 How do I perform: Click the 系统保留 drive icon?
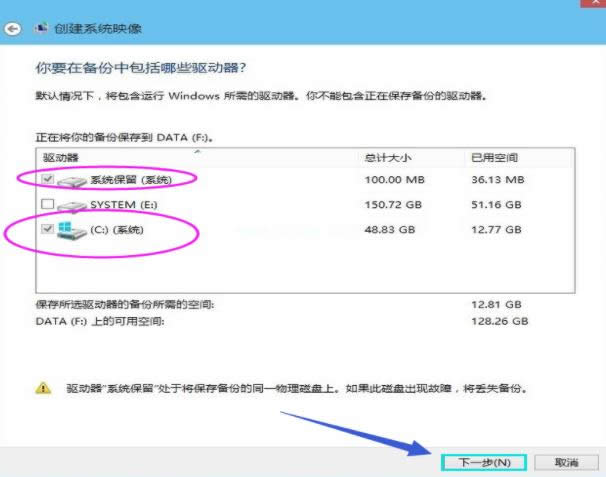[73, 180]
